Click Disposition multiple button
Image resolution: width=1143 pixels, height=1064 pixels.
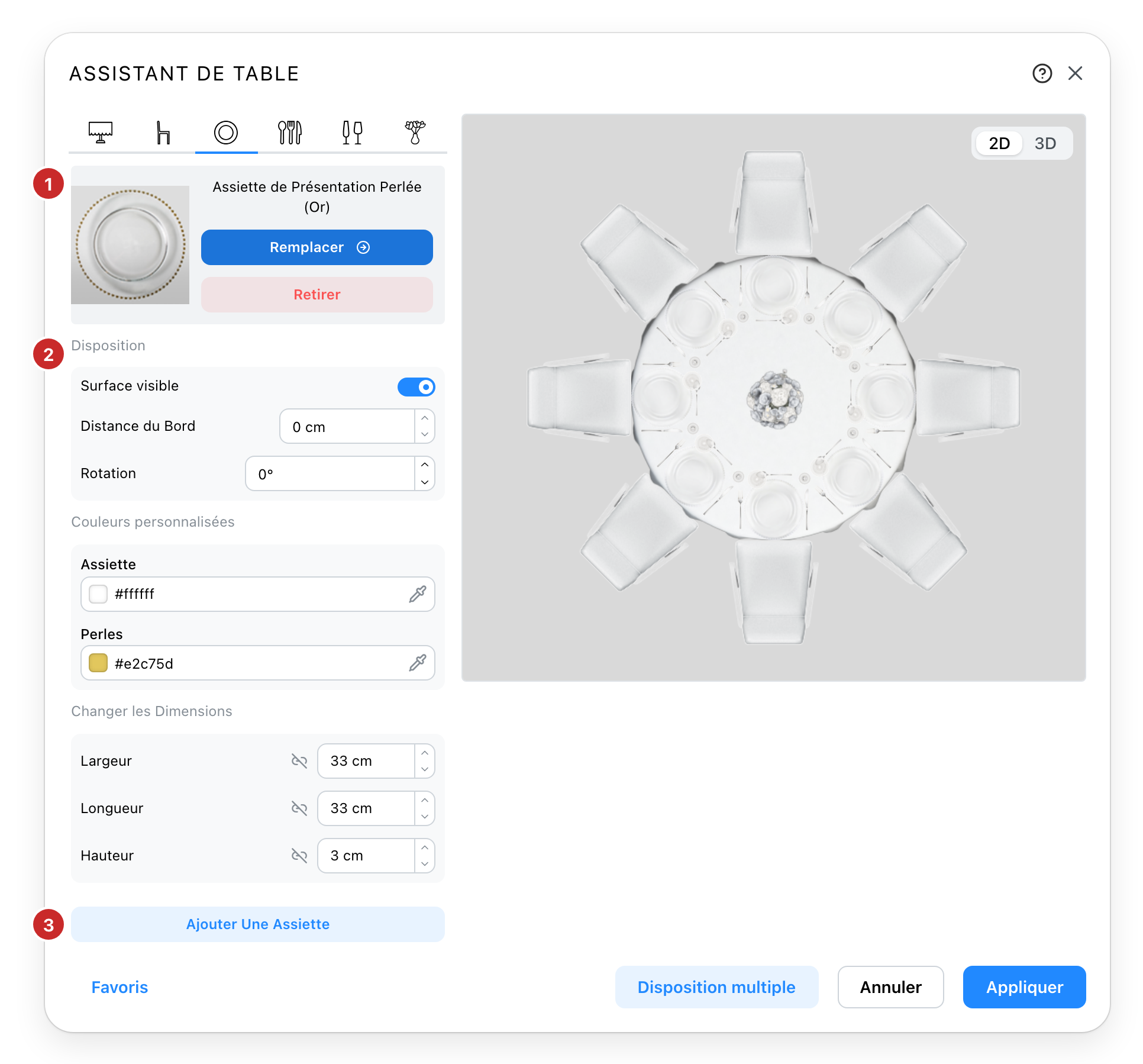point(716,987)
